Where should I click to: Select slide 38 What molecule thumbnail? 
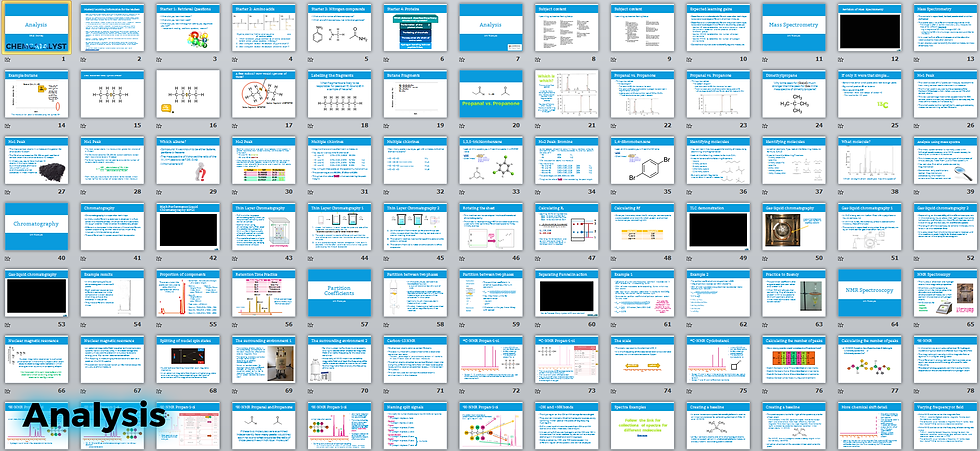click(x=870, y=160)
